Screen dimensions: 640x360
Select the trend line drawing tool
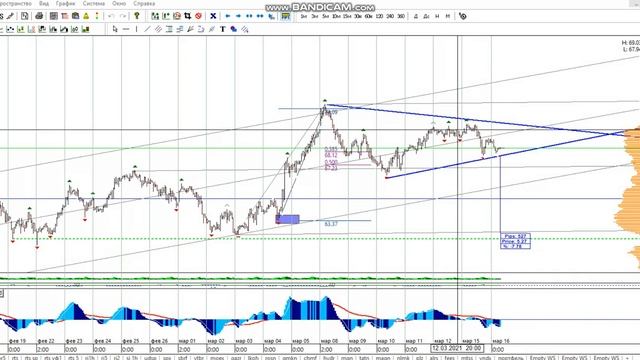[147, 29]
